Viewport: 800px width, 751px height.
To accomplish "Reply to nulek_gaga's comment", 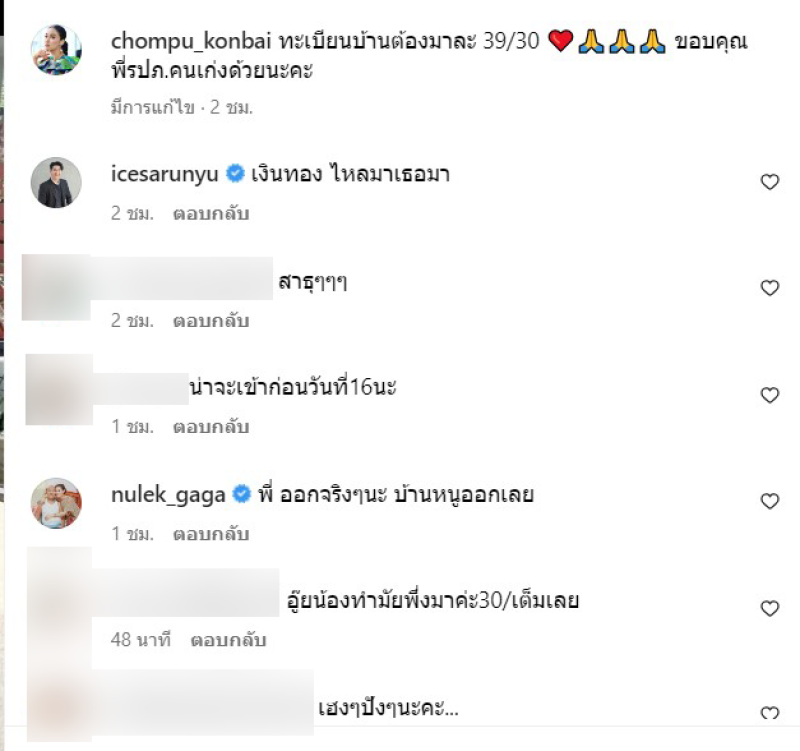I will [x=211, y=534].
